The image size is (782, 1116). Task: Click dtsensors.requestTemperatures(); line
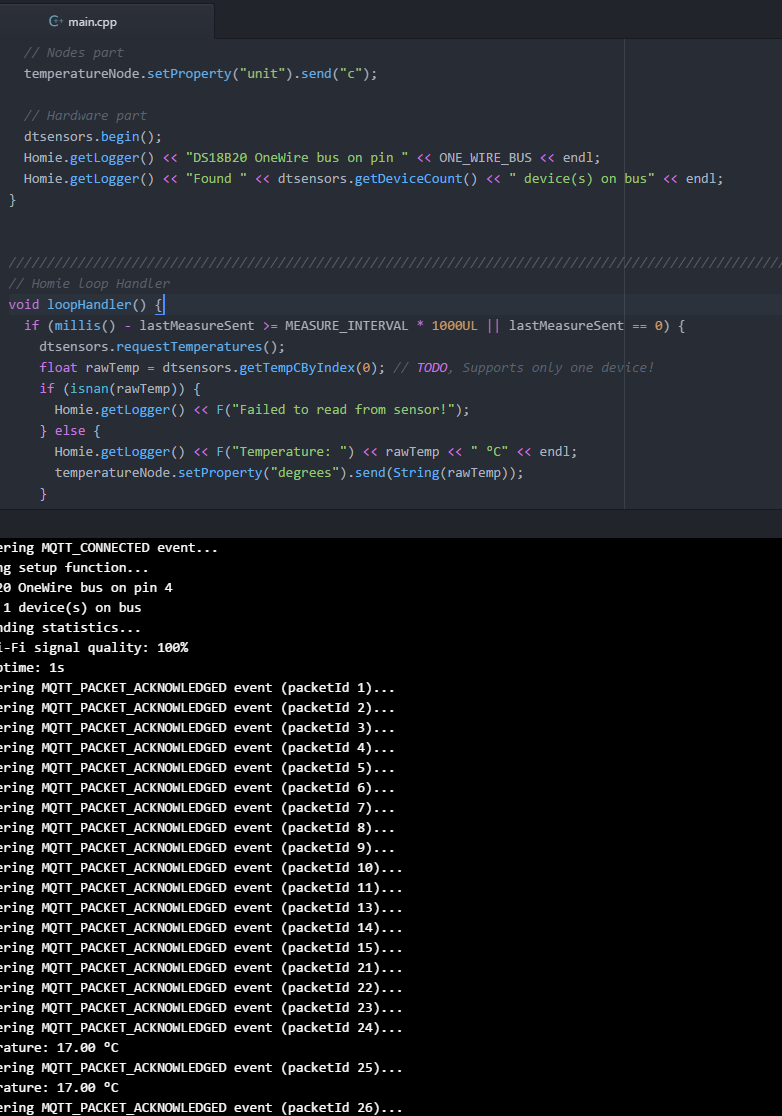pyautogui.click(x=162, y=347)
